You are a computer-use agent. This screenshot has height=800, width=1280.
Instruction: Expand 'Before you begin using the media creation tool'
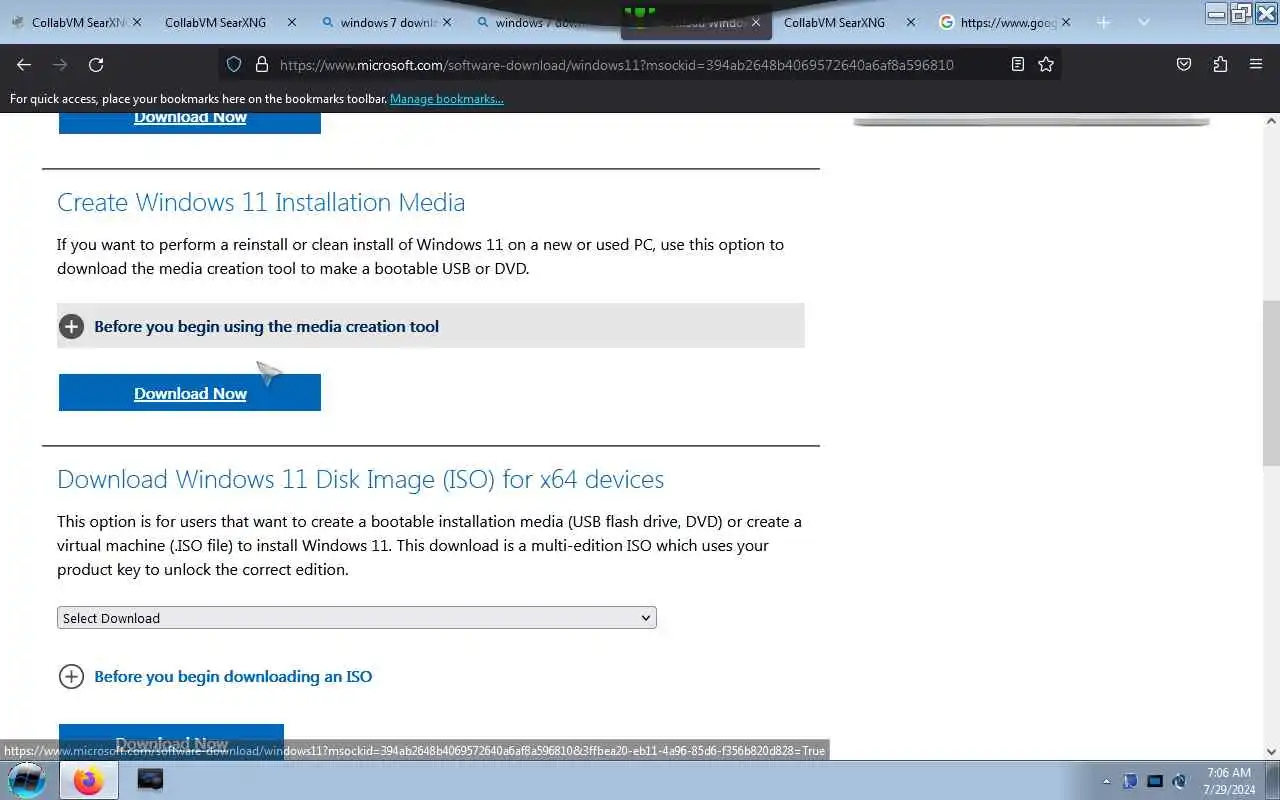click(x=431, y=326)
